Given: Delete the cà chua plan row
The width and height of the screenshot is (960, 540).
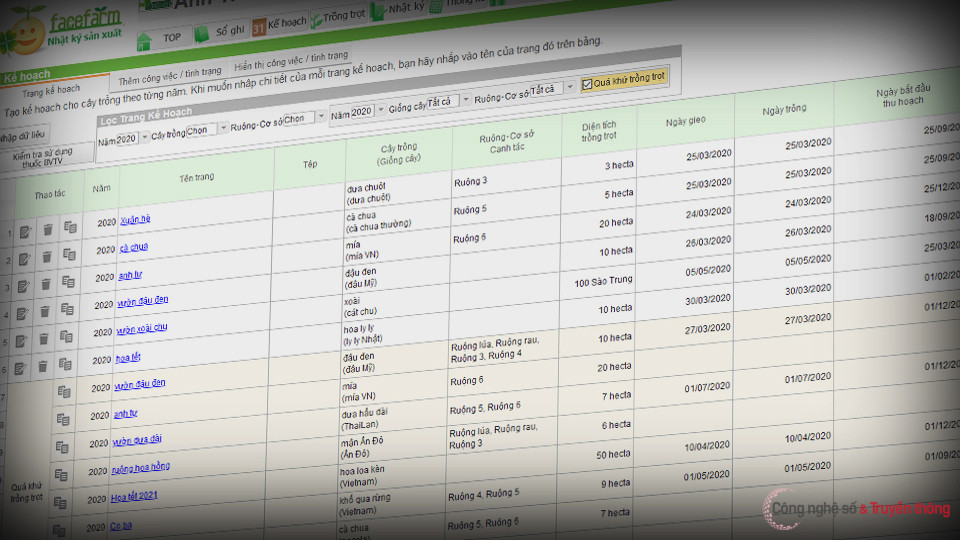Looking at the screenshot, I should tap(45, 258).
